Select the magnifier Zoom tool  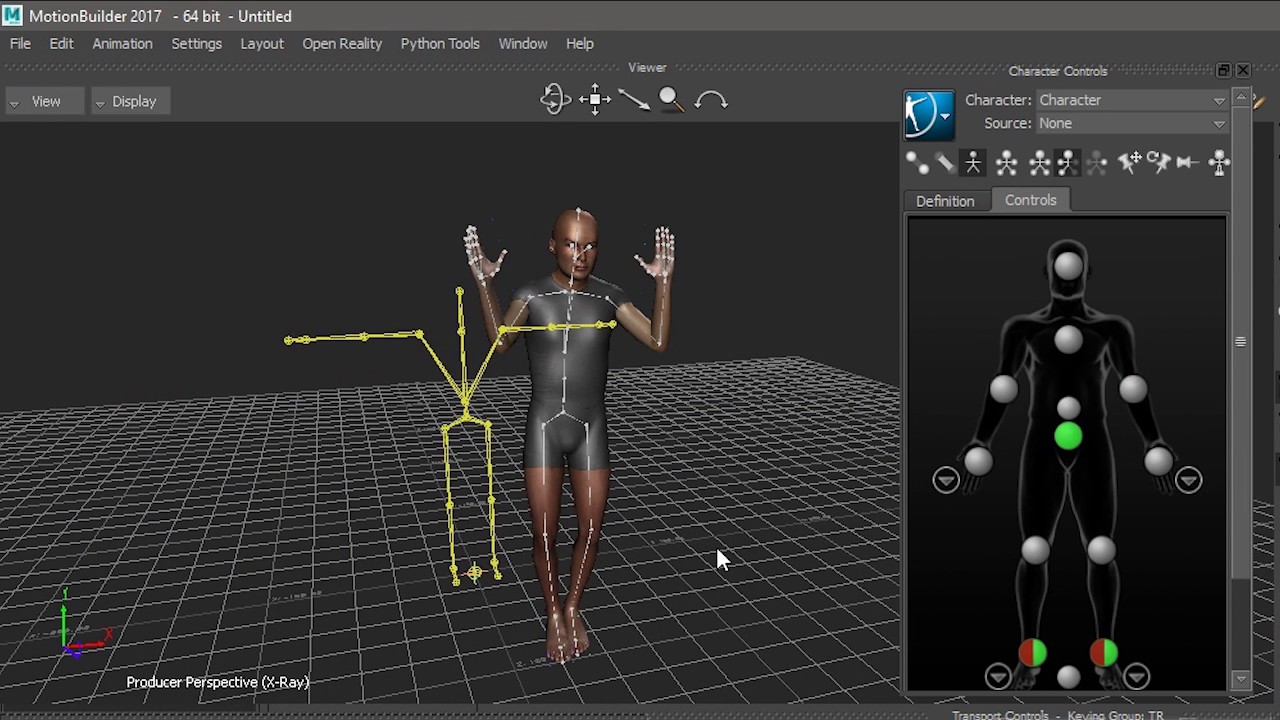coord(671,99)
